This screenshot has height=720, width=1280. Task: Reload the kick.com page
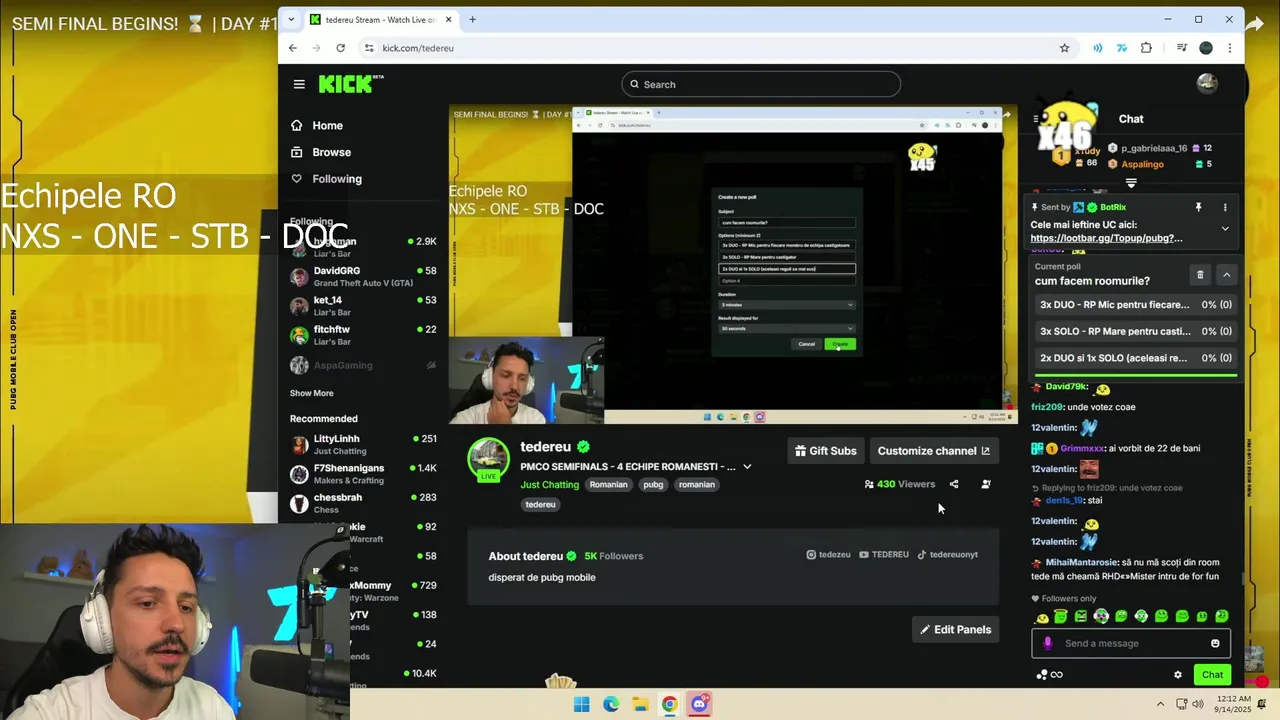coord(340,48)
